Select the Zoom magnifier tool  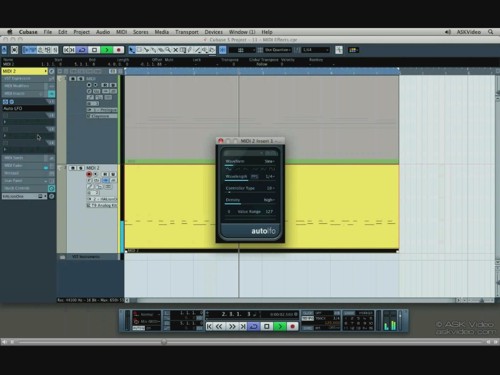pos(168,50)
